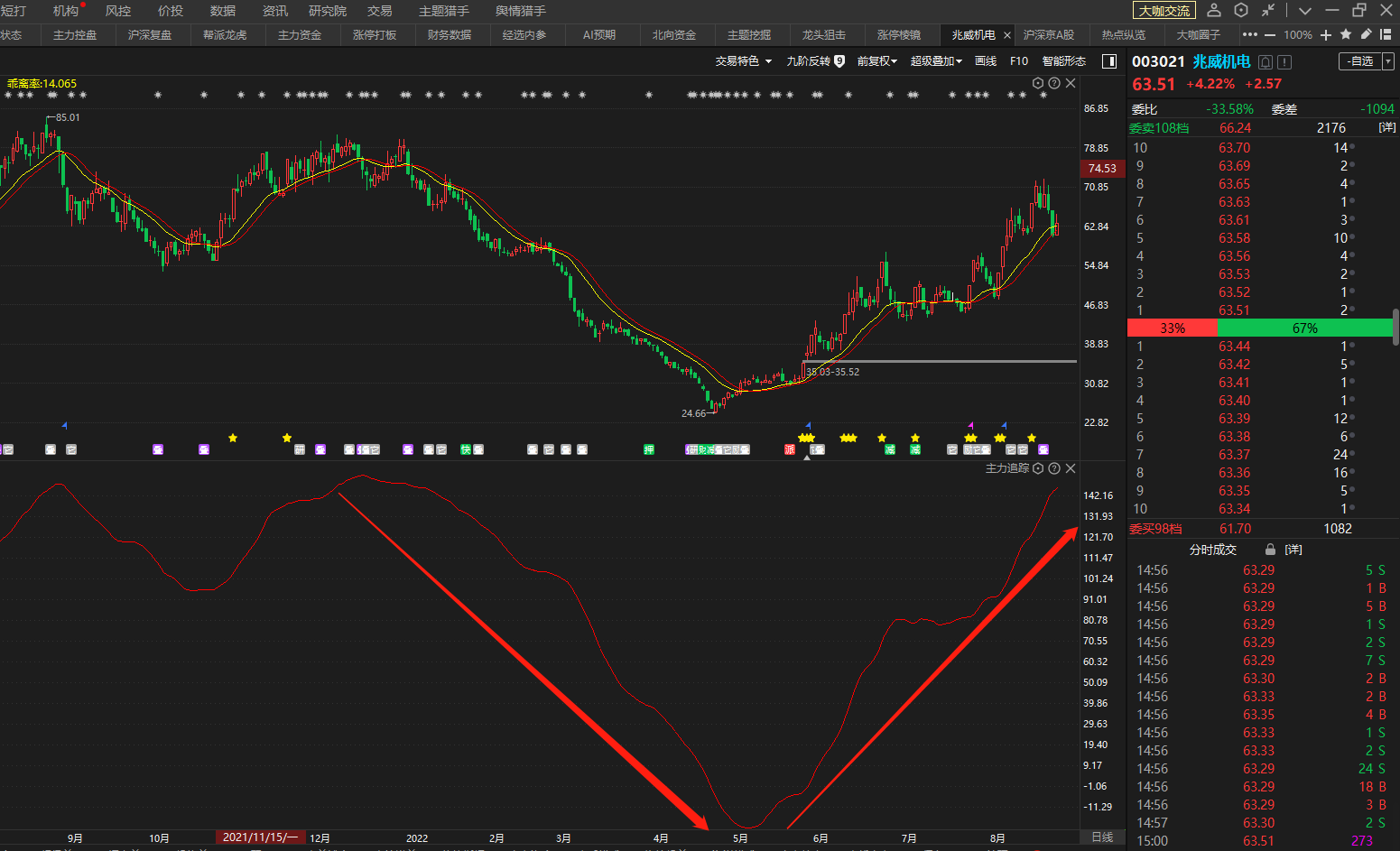Toggle the right side panel layout icon
The height and width of the screenshot is (851, 1400).
point(1109,61)
